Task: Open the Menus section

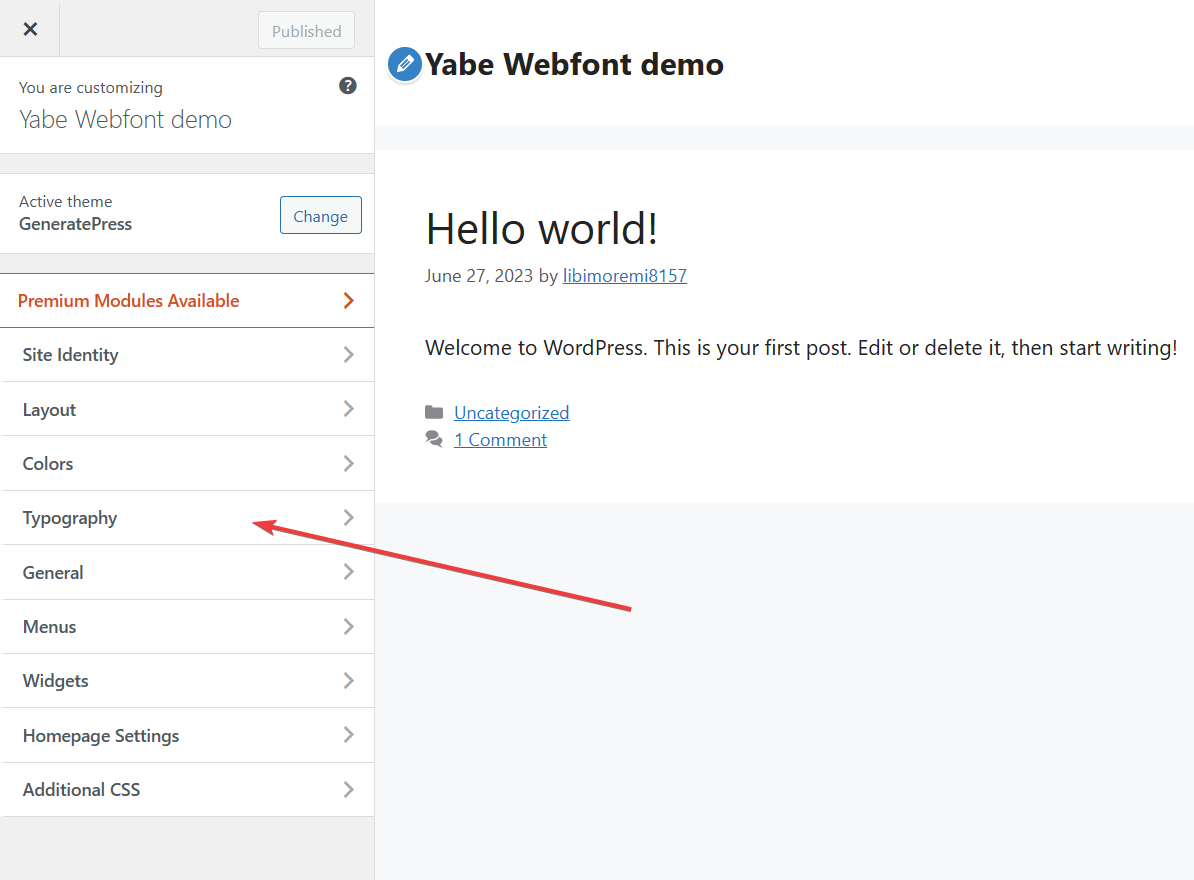Action: coord(187,627)
